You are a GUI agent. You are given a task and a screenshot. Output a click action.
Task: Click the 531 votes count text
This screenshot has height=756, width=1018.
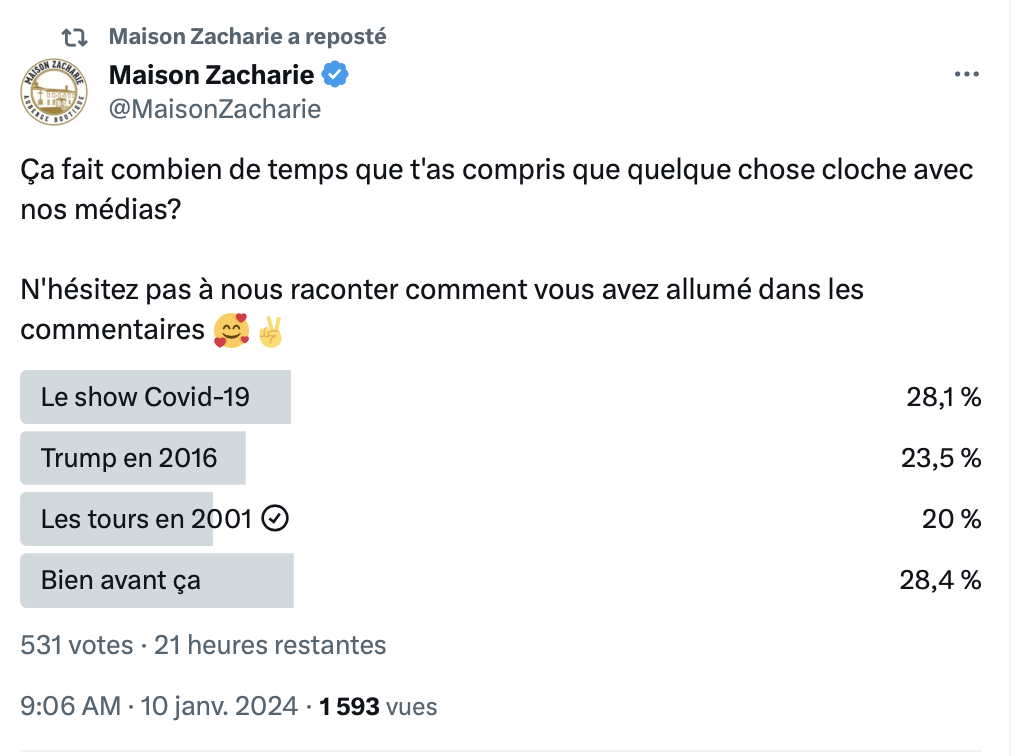pos(77,645)
